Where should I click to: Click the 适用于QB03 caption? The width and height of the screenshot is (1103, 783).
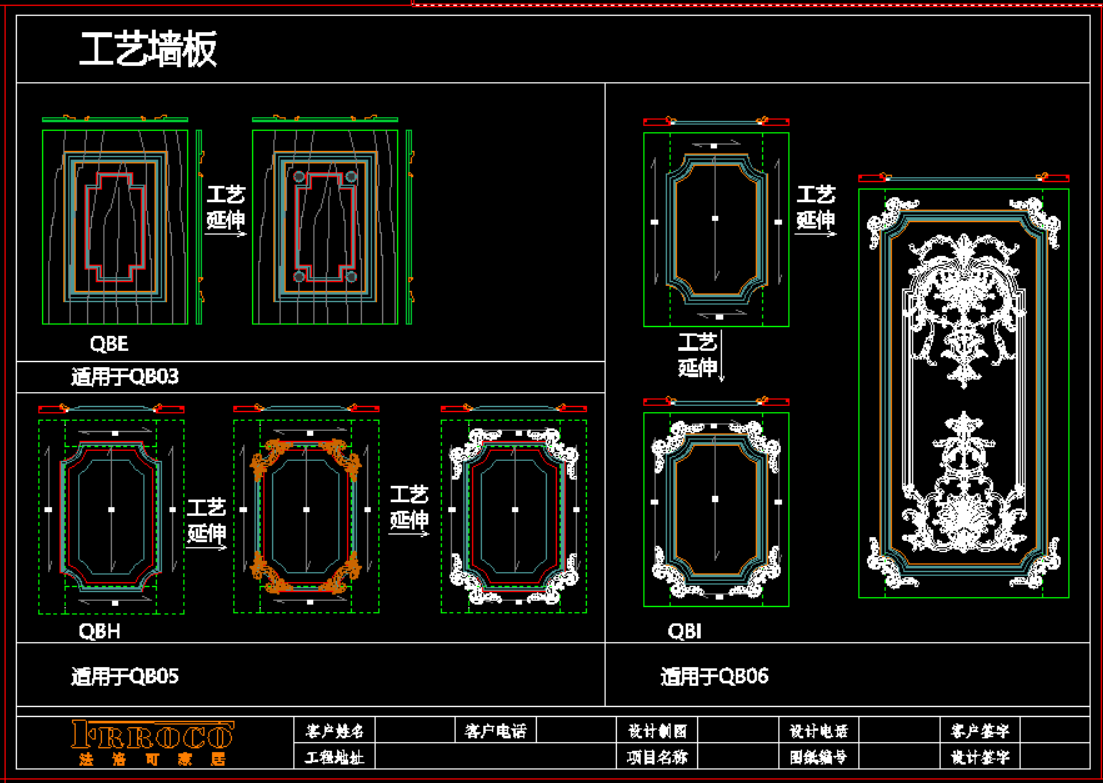coord(125,377)
